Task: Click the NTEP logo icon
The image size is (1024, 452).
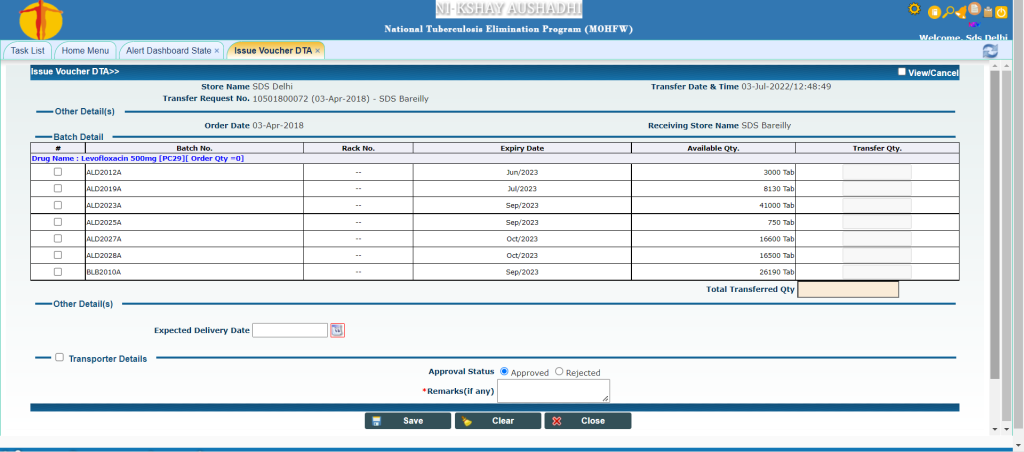Action: 41,20
